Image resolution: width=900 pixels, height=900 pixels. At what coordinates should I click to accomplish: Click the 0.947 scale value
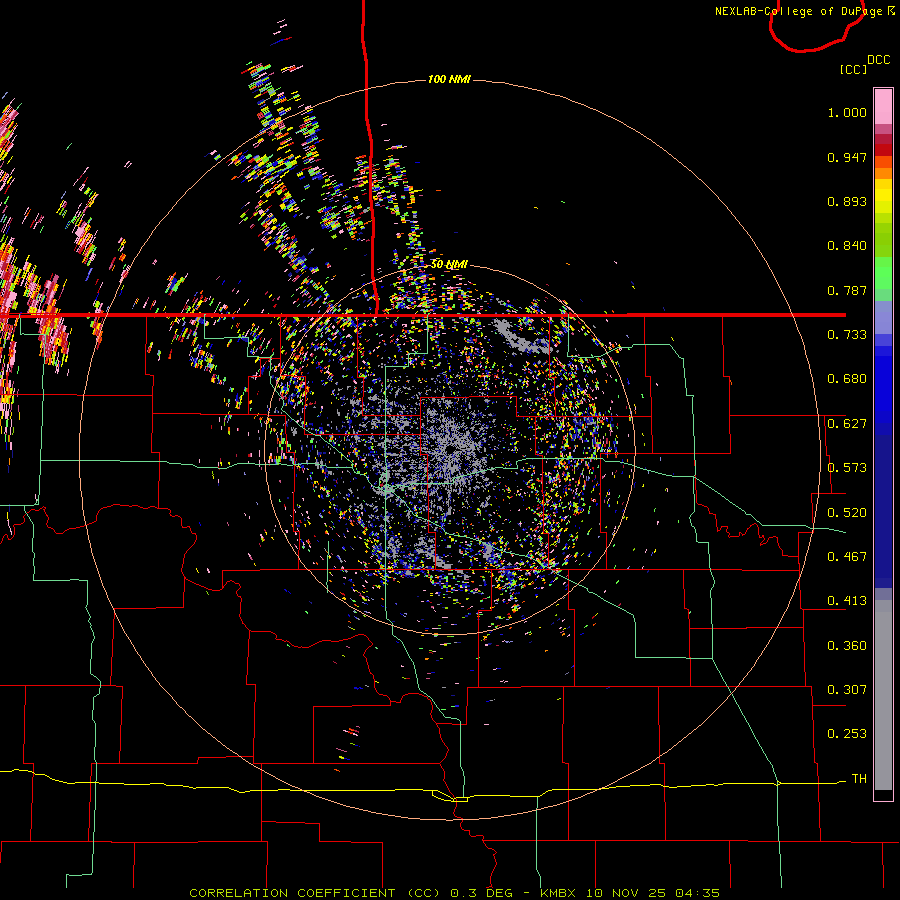pos(847,157)
